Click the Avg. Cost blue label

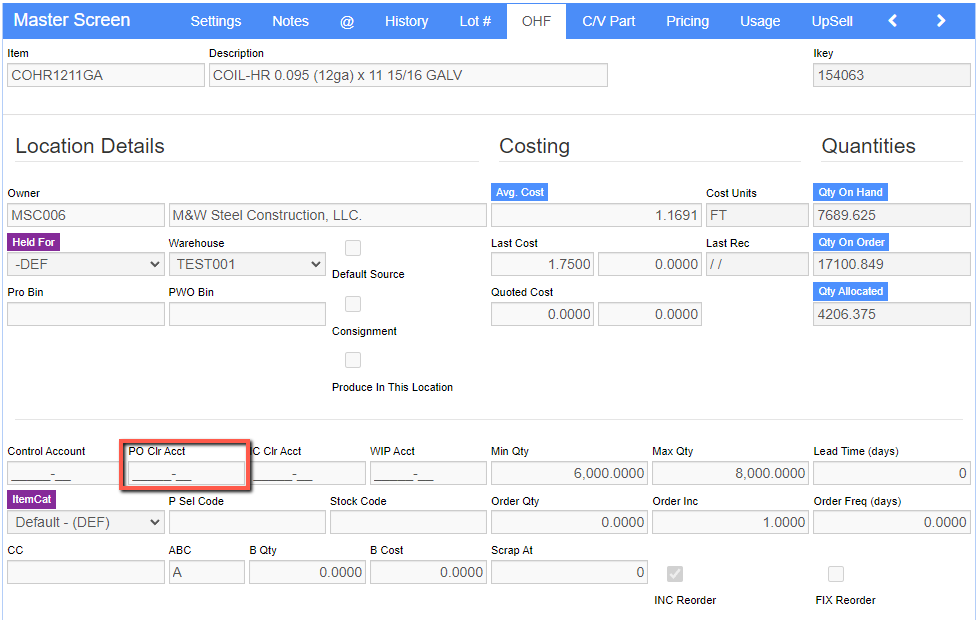[519, 192]
